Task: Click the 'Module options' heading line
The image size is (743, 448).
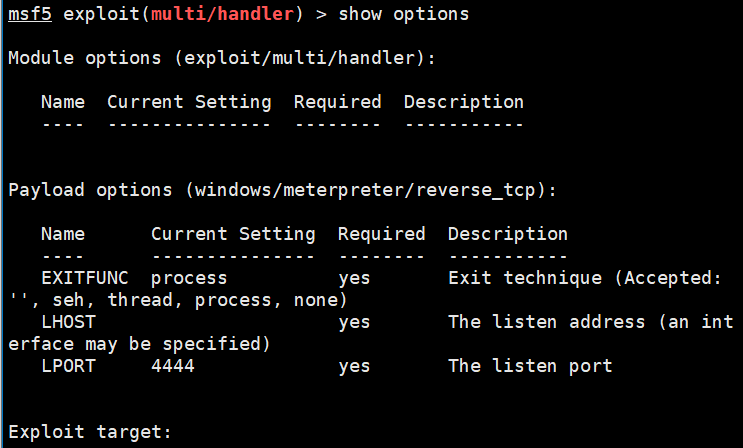Action: 221,58
